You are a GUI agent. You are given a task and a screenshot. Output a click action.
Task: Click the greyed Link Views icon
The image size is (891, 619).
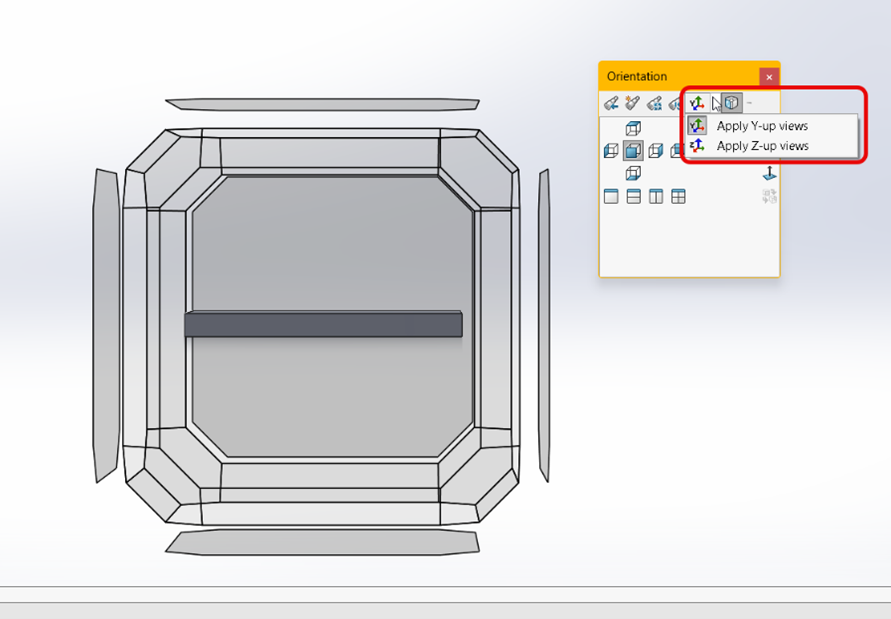pyautogui.click(x=769, y=197)
